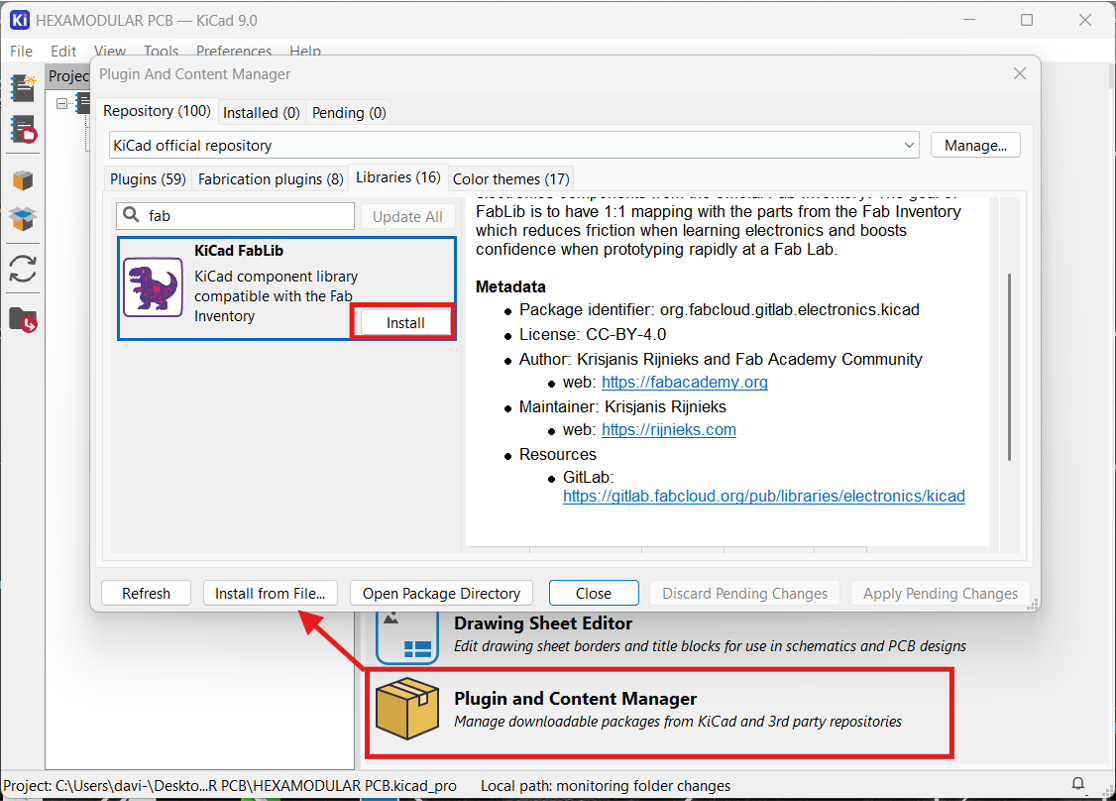Click the orange 3D box sidebar icon
1116x801 pixels.
pyautogui.click(x=23, y=180)
